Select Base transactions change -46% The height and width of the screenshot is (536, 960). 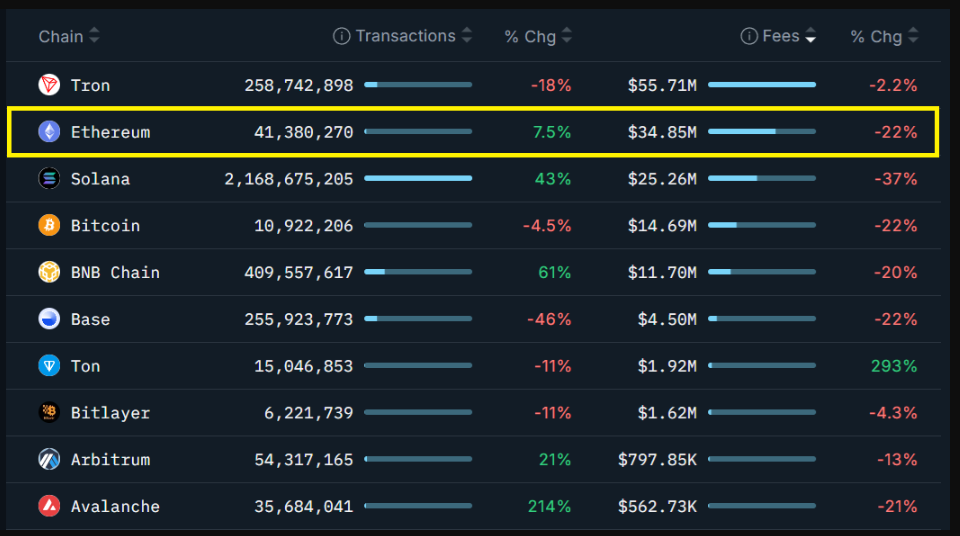pyautogui.click(x=549, y=320)
